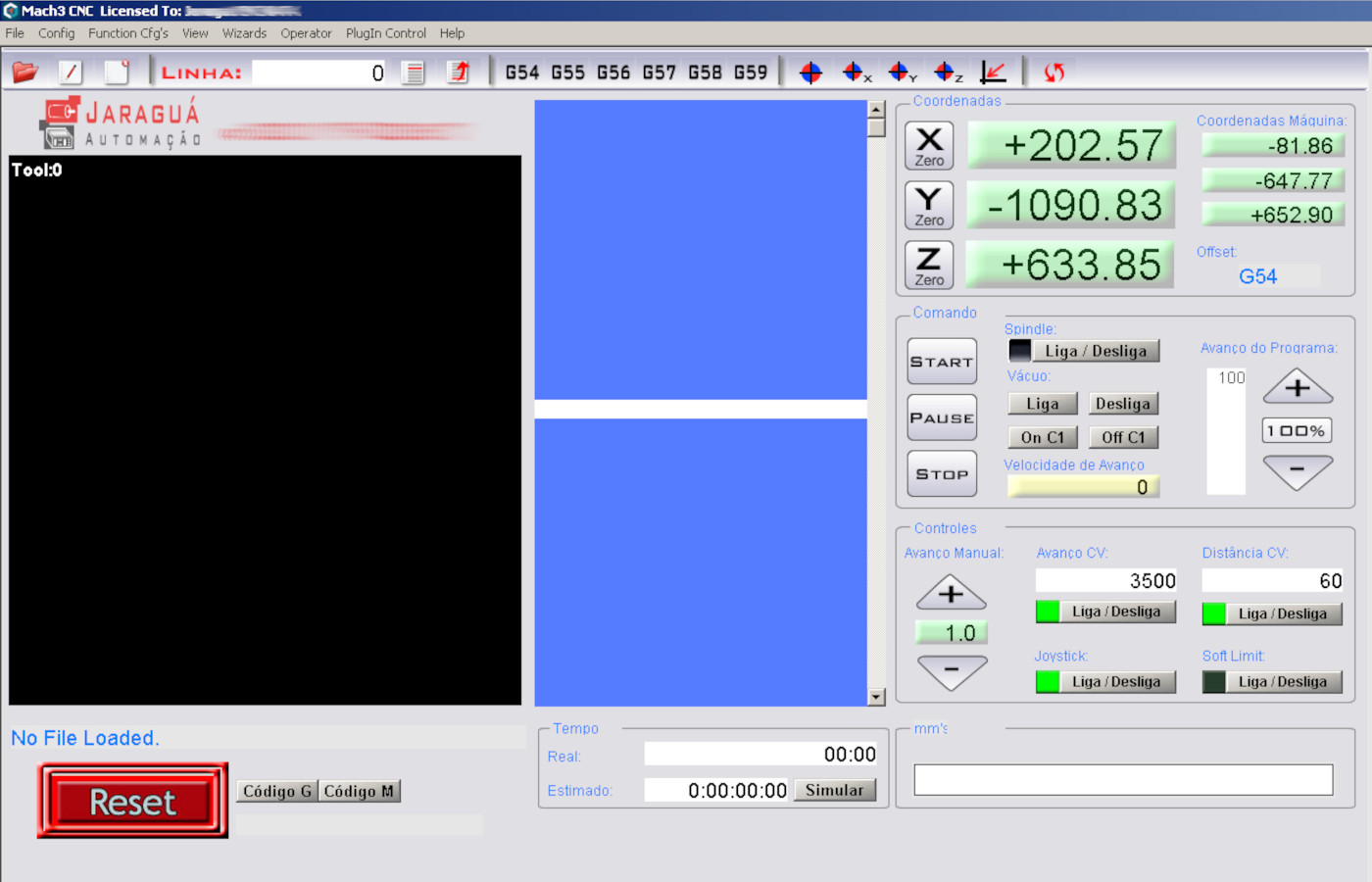Click the Avanço CV value field 3500
The width and height of the screenshot is (1372, 882).
click(1105, 581)
